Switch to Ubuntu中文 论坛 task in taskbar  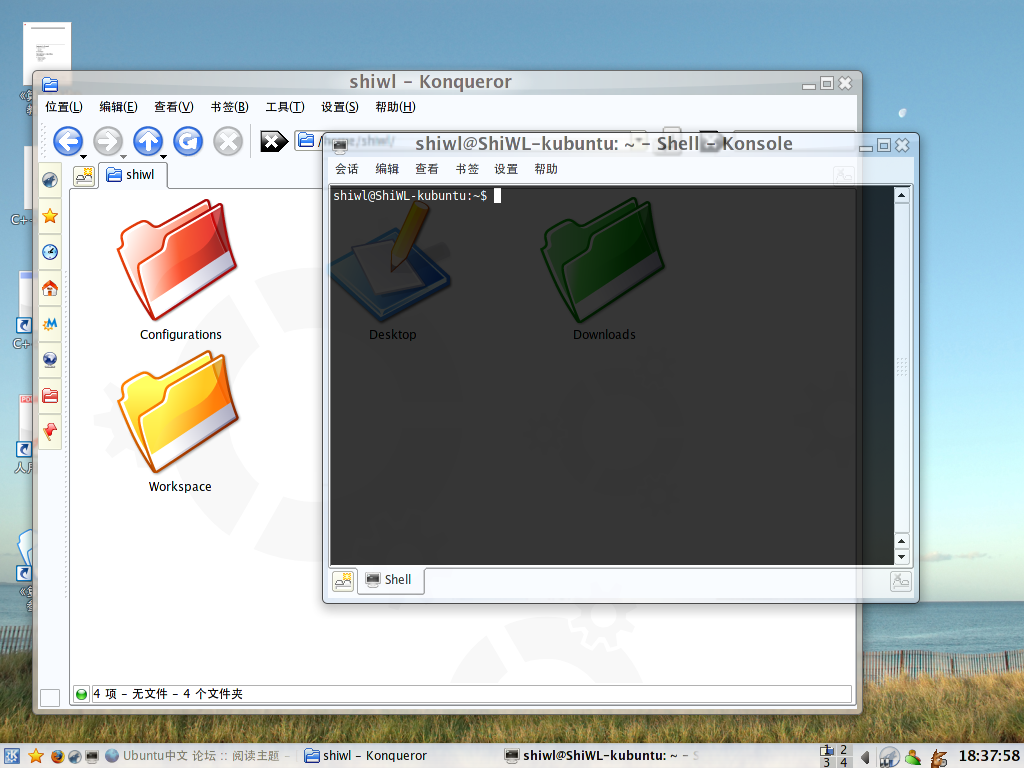pos(197,756)
